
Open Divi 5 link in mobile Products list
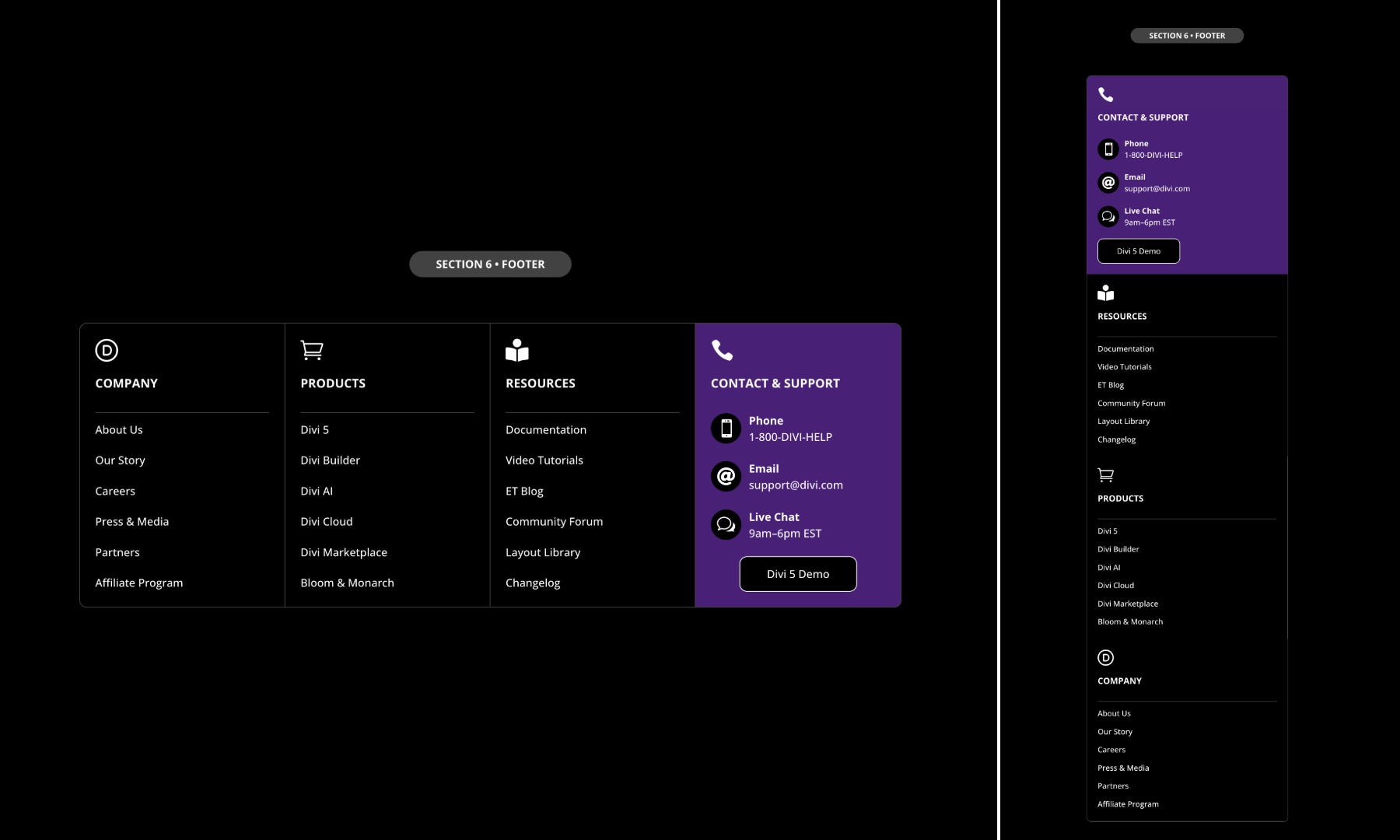[1108, 531]
